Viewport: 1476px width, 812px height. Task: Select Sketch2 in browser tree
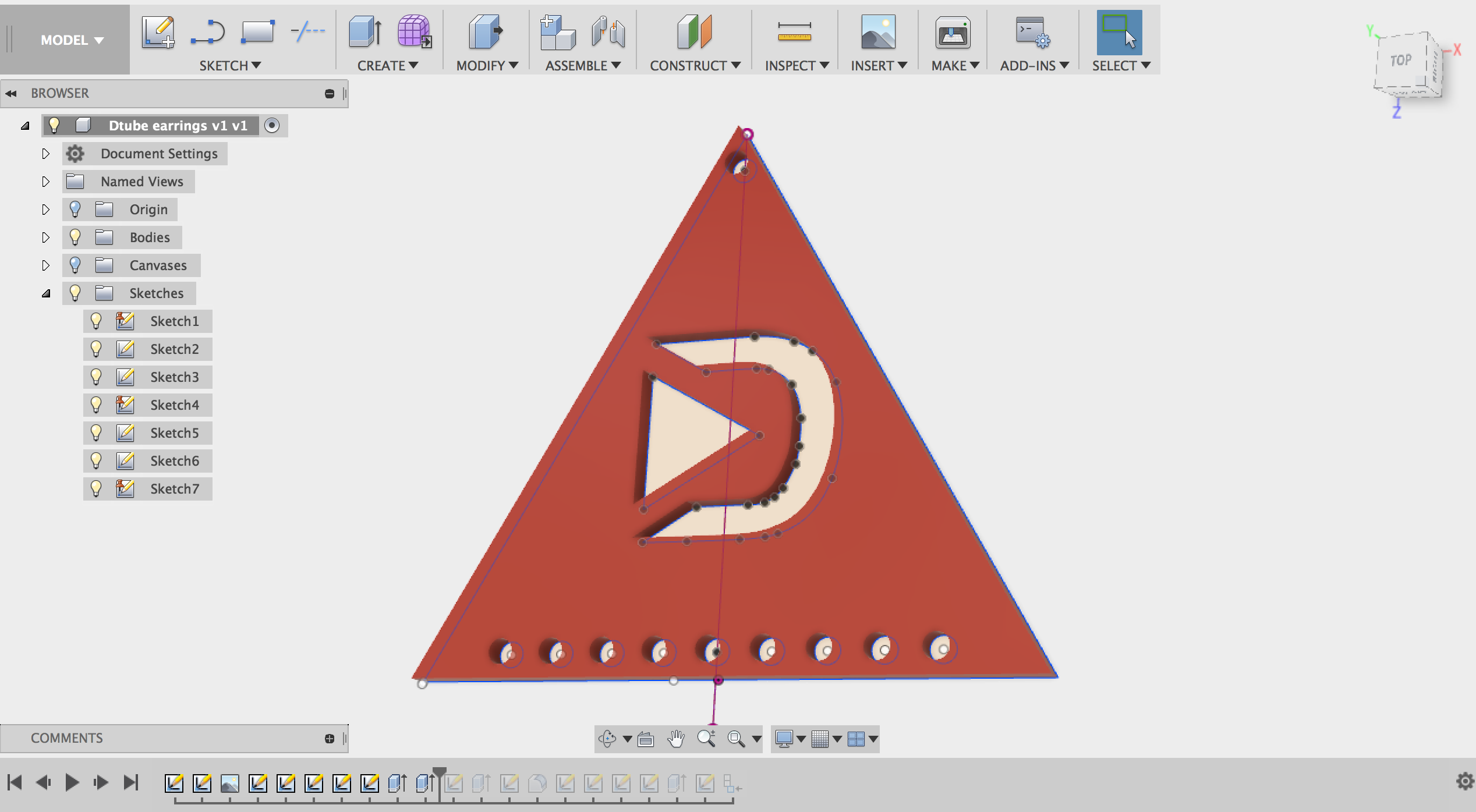[x=175, y=349]
